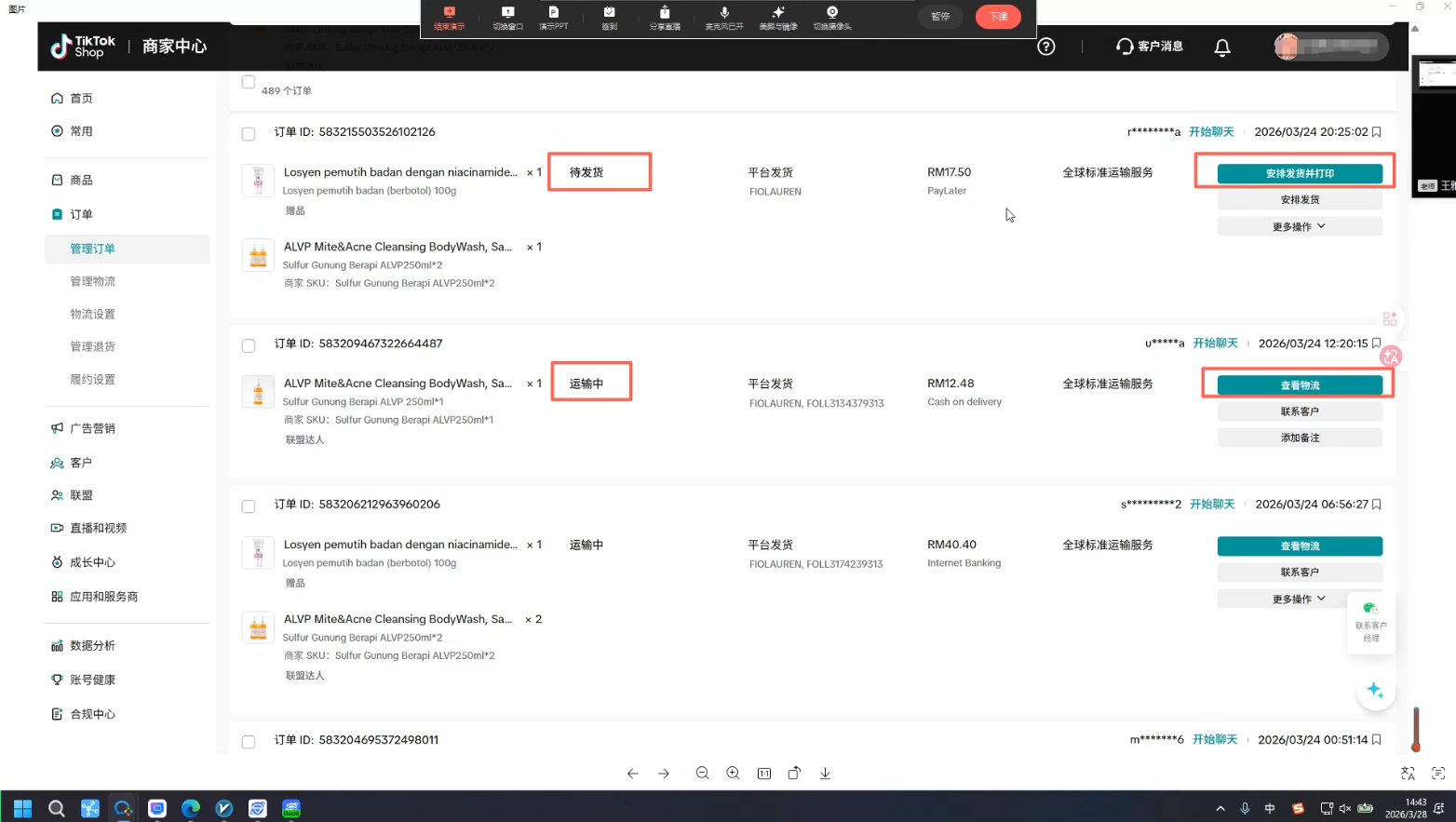Click the zoom in magnifier icon

click(733, 774)
